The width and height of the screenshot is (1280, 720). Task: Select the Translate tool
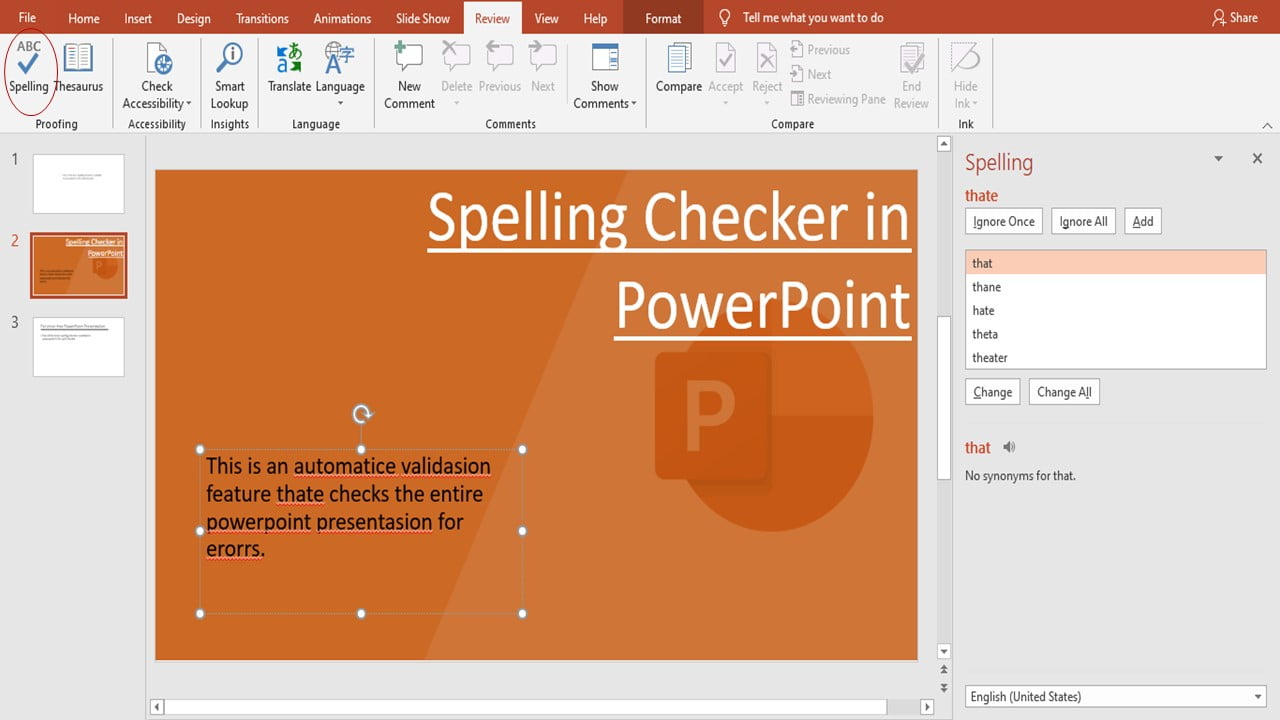coord(289,70)
